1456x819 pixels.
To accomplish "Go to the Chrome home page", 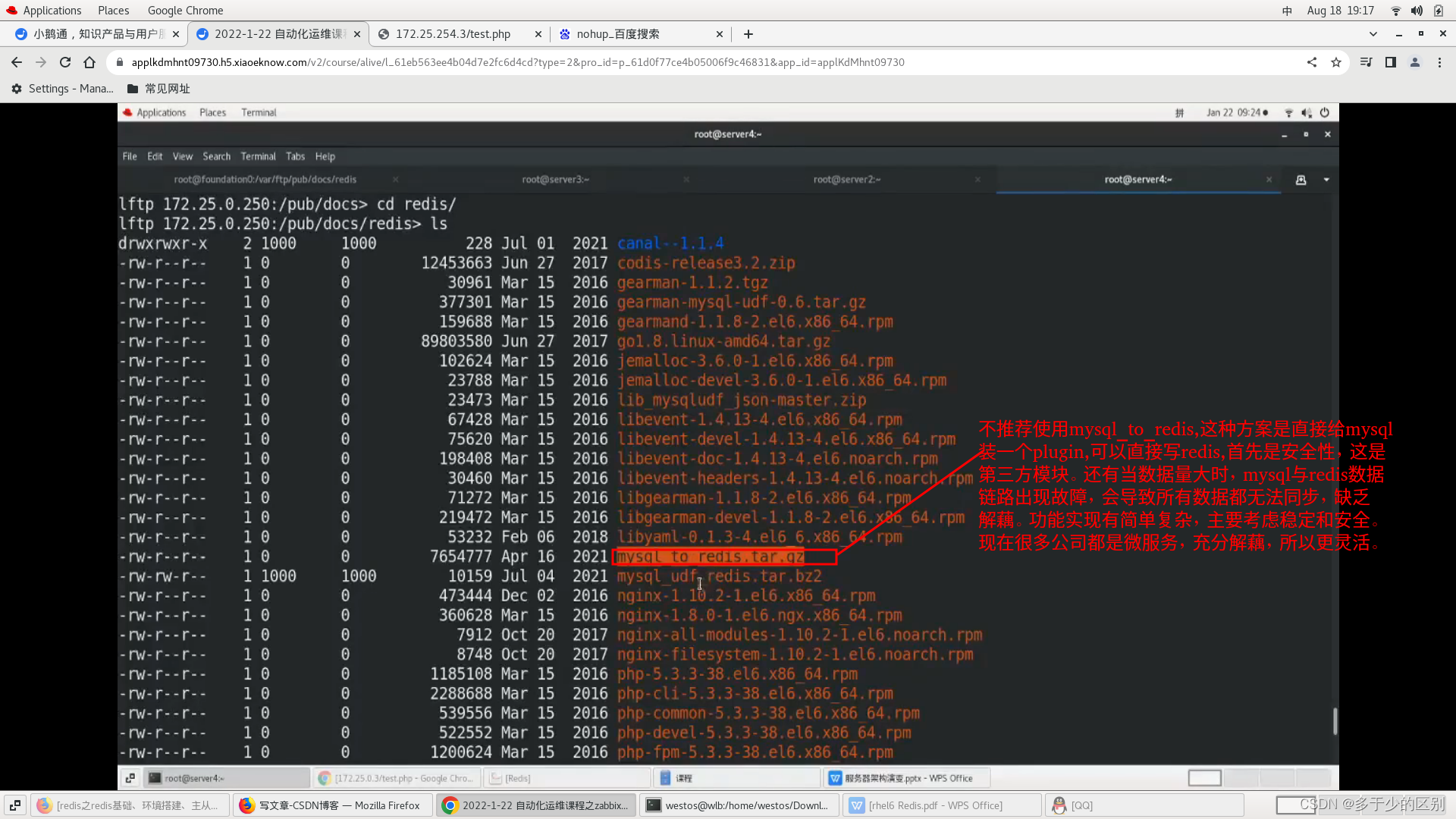I will coord(89,62).
